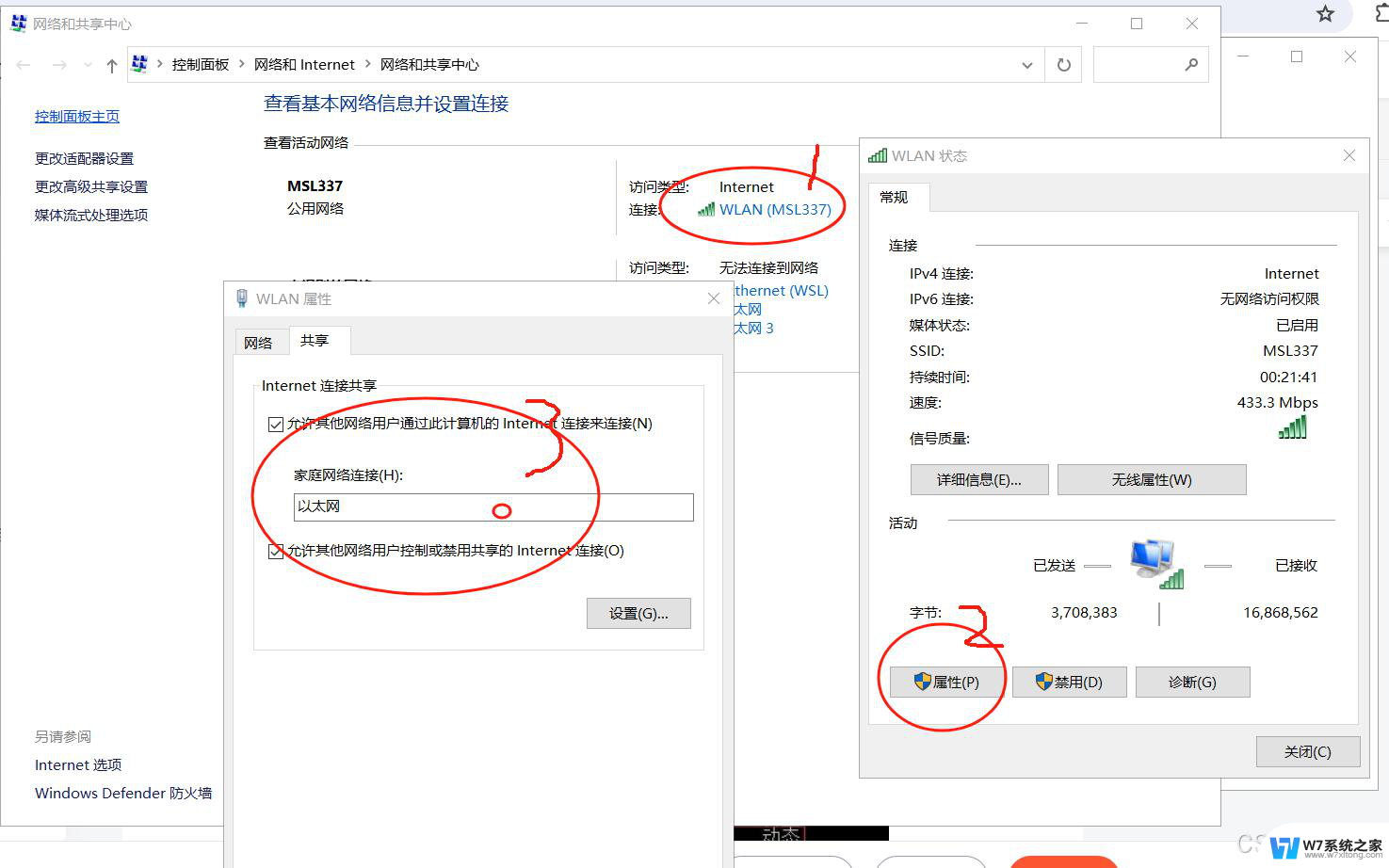Toggle allow users to control shared connection checkbox
The width and height of the screenshot is (1389, 868).
[x=276, y=552]
